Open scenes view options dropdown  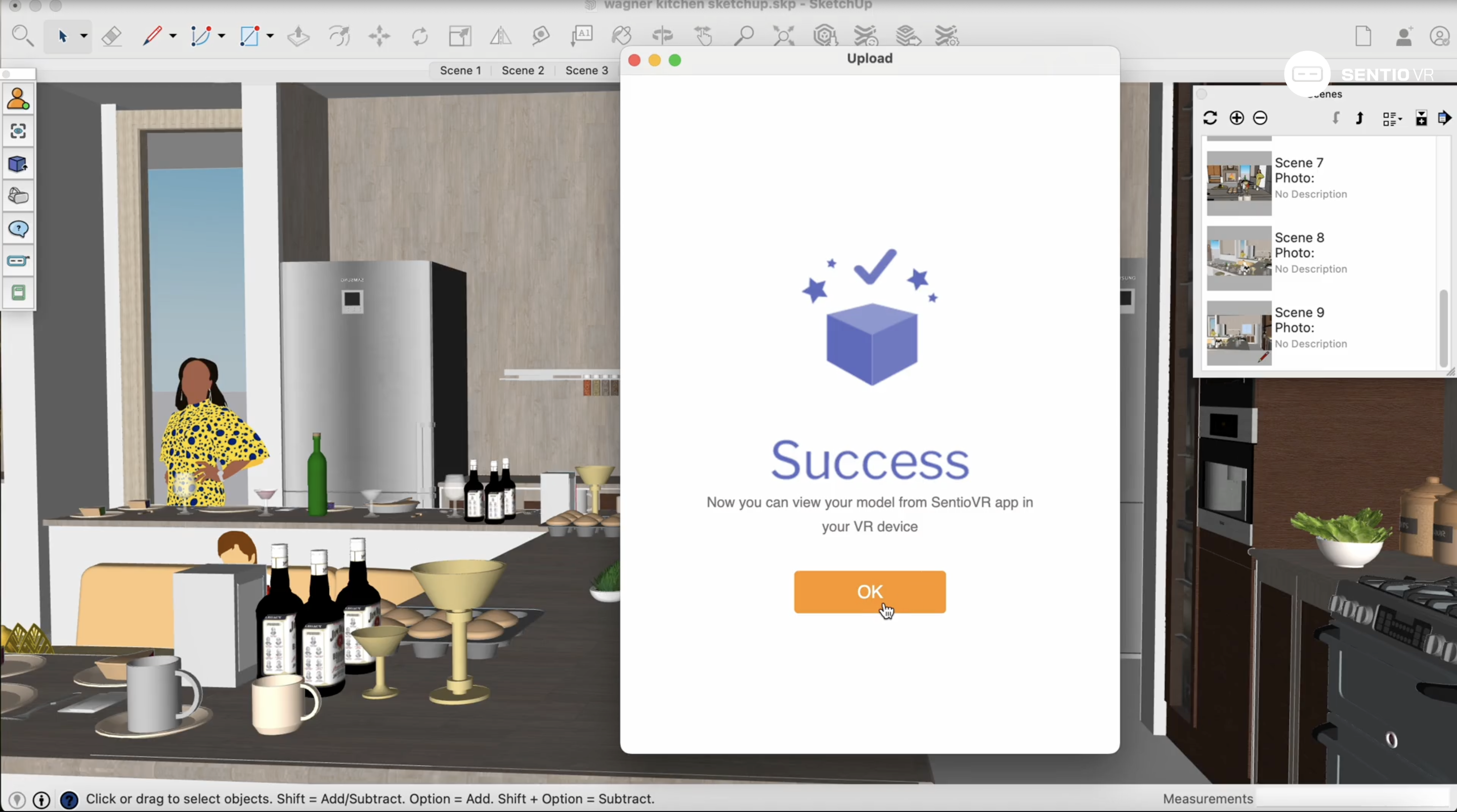(1392, 118)
